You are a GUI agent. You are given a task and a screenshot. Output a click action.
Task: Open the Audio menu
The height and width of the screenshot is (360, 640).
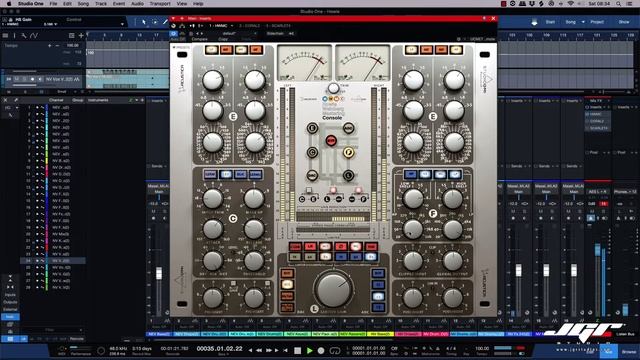click(x=137, y=4)
